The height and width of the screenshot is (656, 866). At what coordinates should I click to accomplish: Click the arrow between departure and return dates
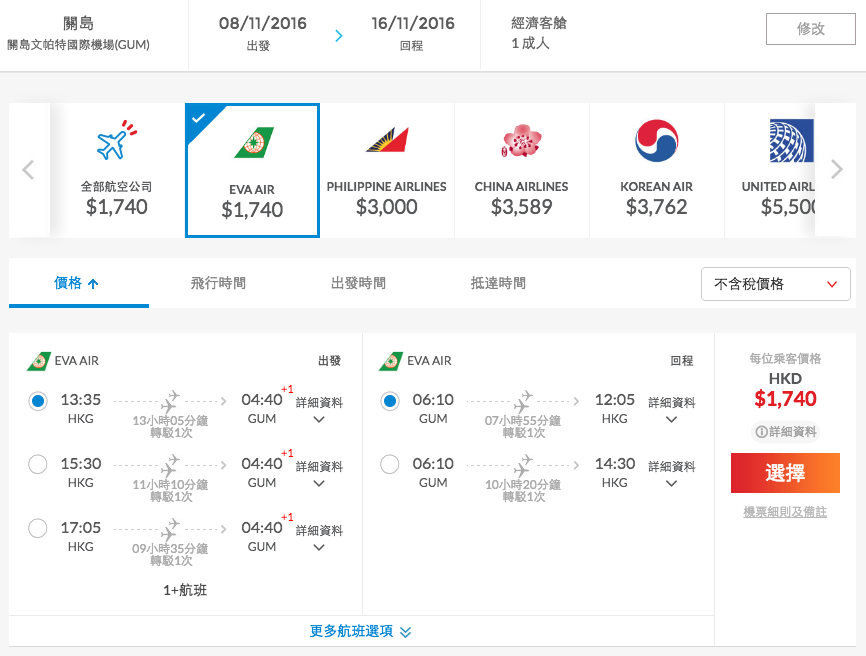(339, 36)
